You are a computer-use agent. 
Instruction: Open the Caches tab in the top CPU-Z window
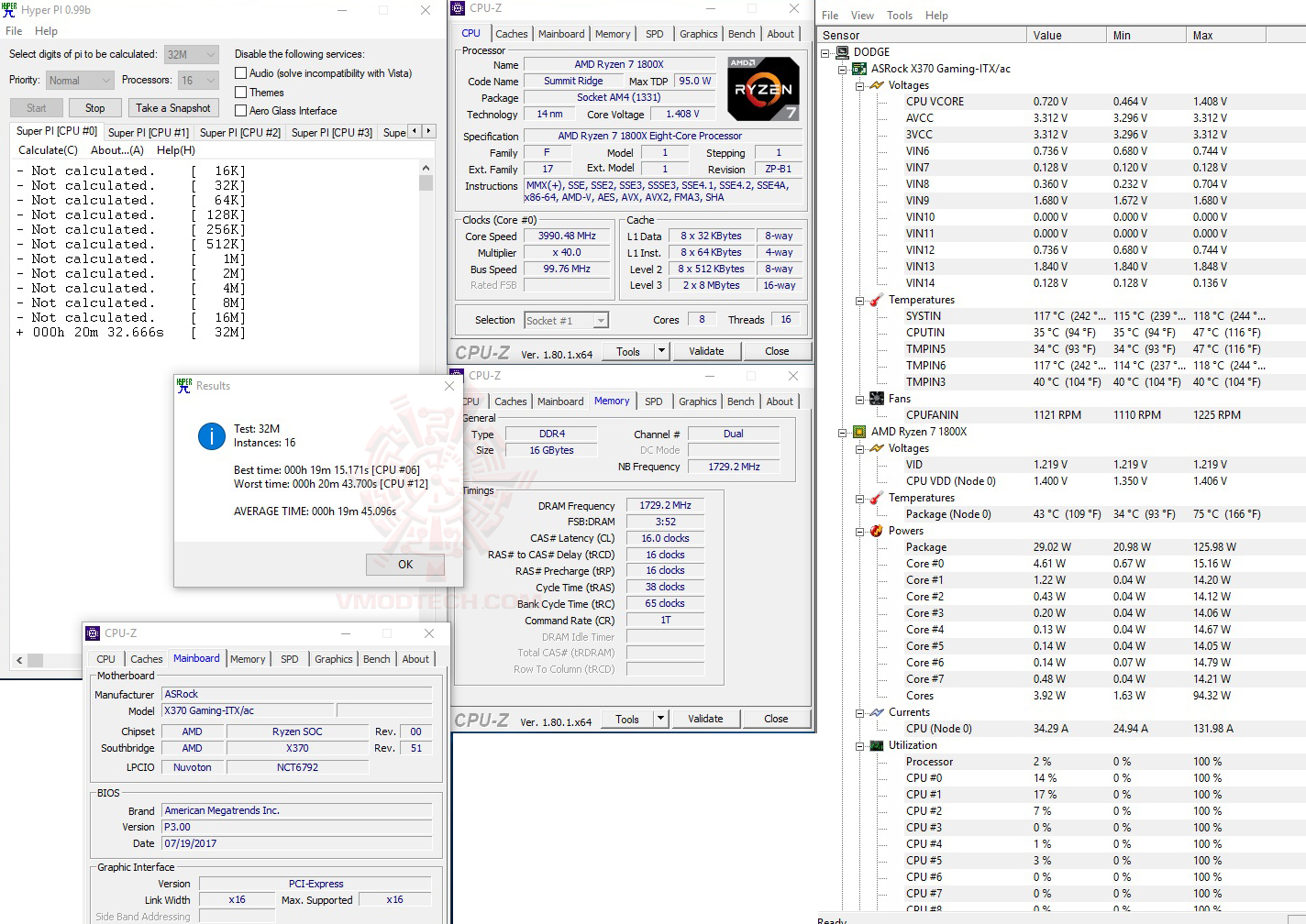(512, 34)
